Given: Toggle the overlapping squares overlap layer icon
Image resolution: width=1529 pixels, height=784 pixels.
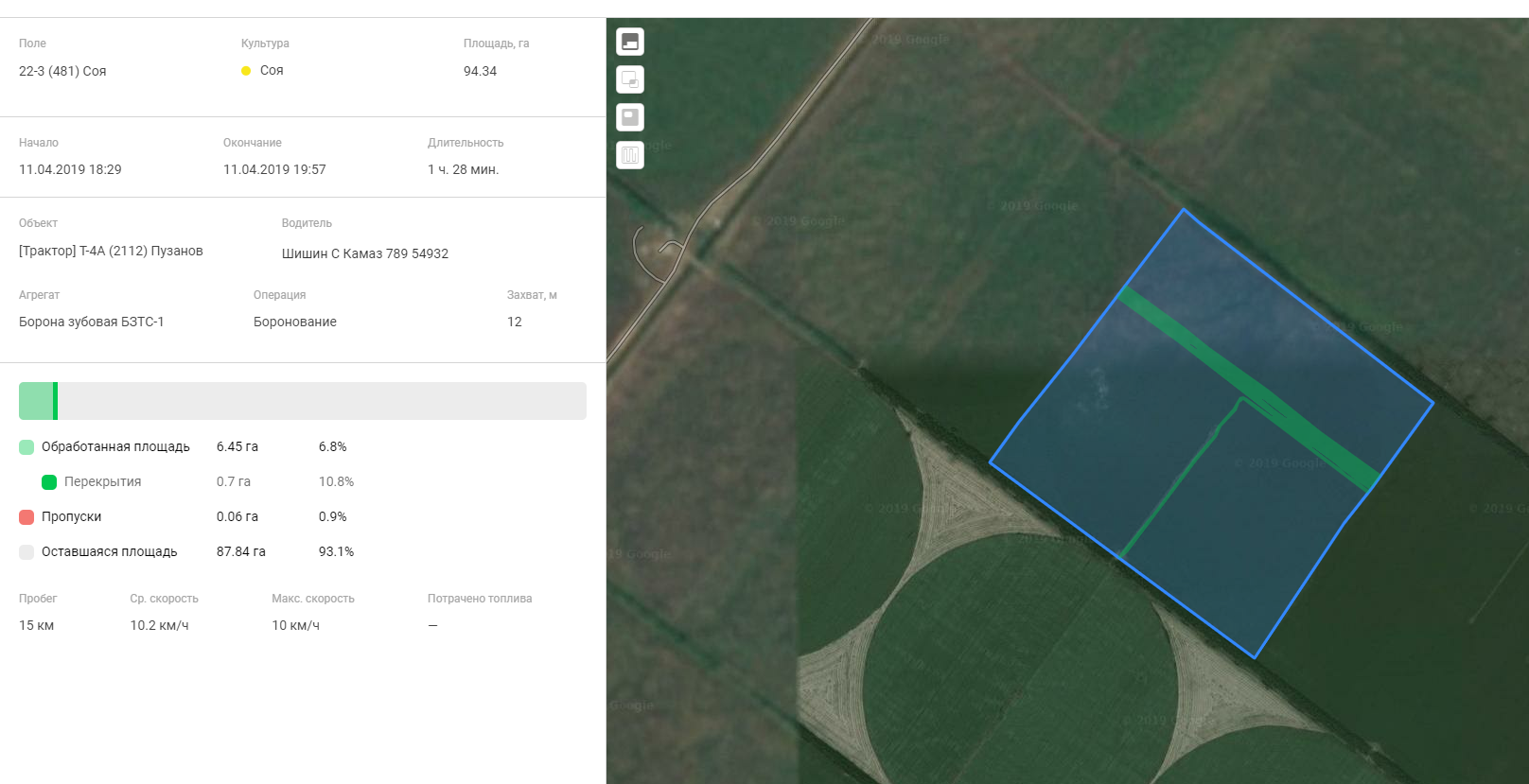Looking at the screenshot, I should pos(630,79).
